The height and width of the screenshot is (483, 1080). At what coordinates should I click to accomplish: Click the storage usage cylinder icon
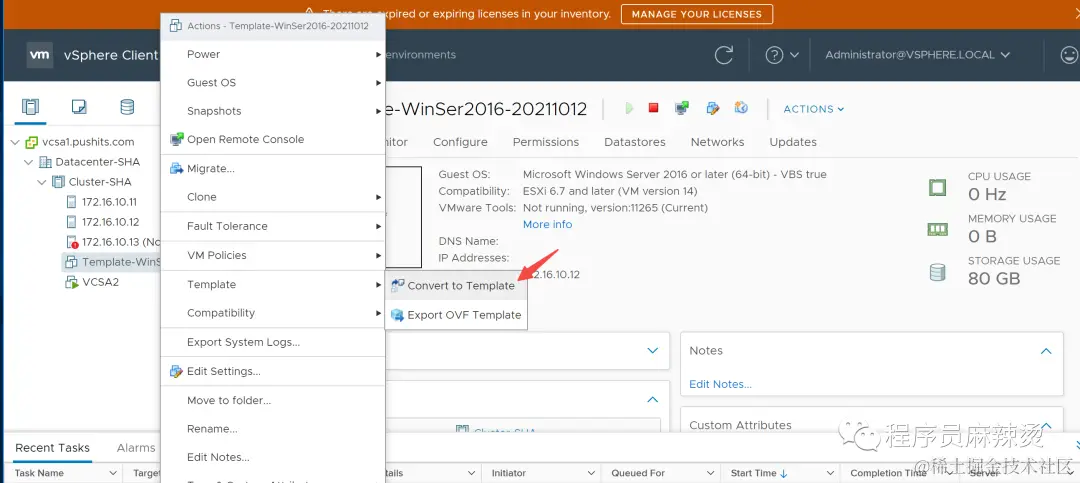937,272
